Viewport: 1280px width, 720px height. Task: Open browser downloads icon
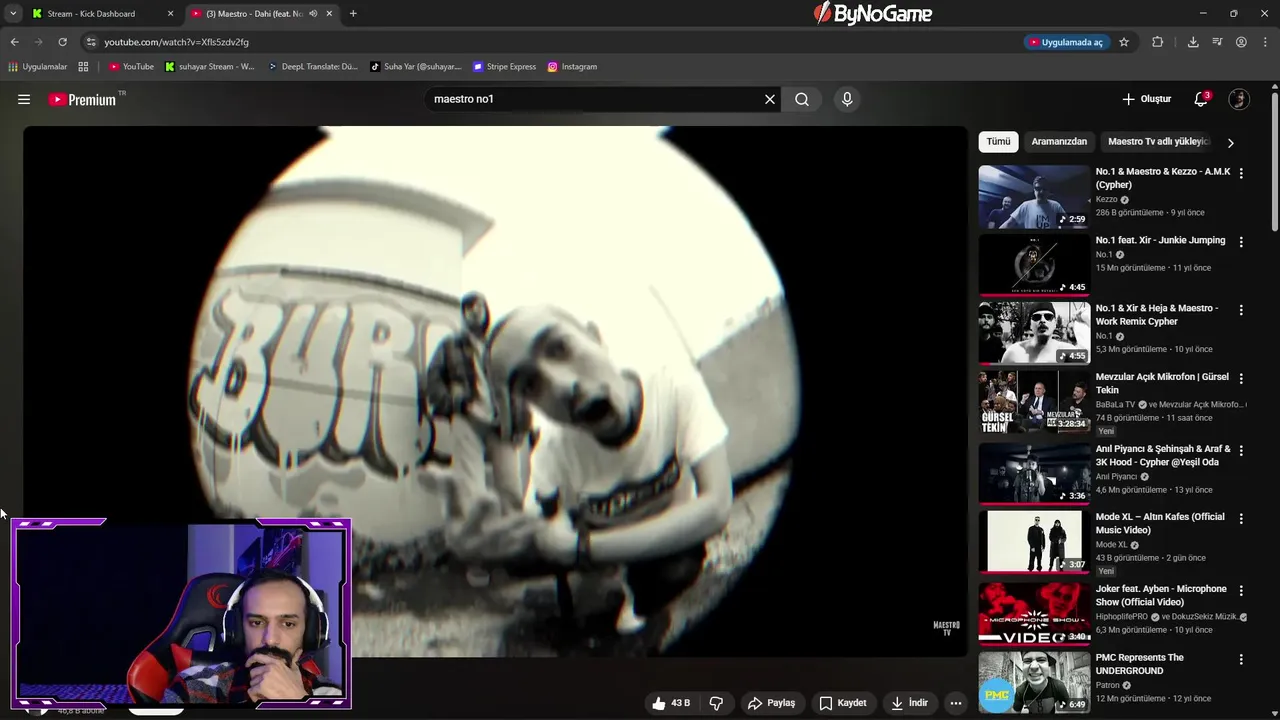point(1193,42)
